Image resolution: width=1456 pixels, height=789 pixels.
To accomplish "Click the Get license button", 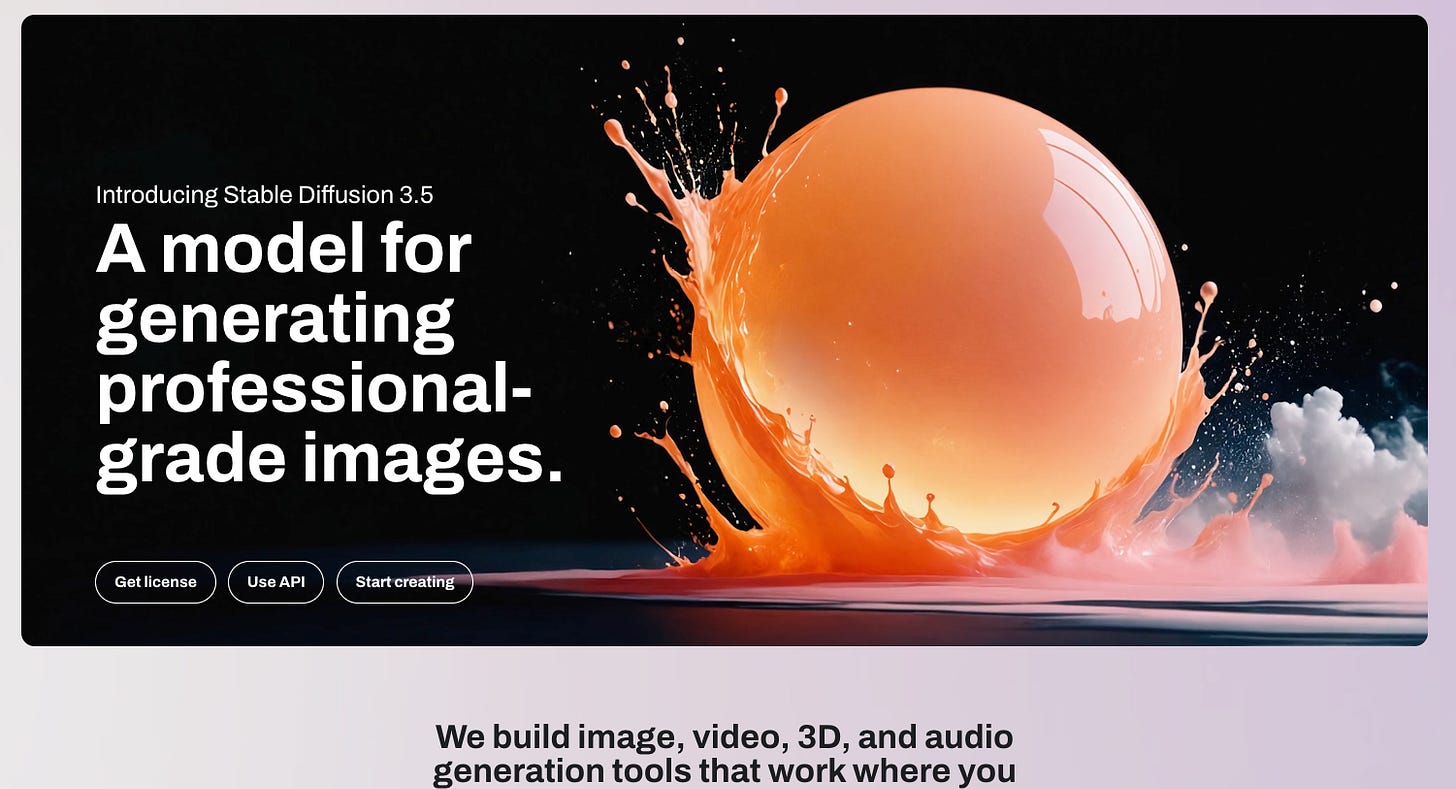I will [x=155, y=582].
